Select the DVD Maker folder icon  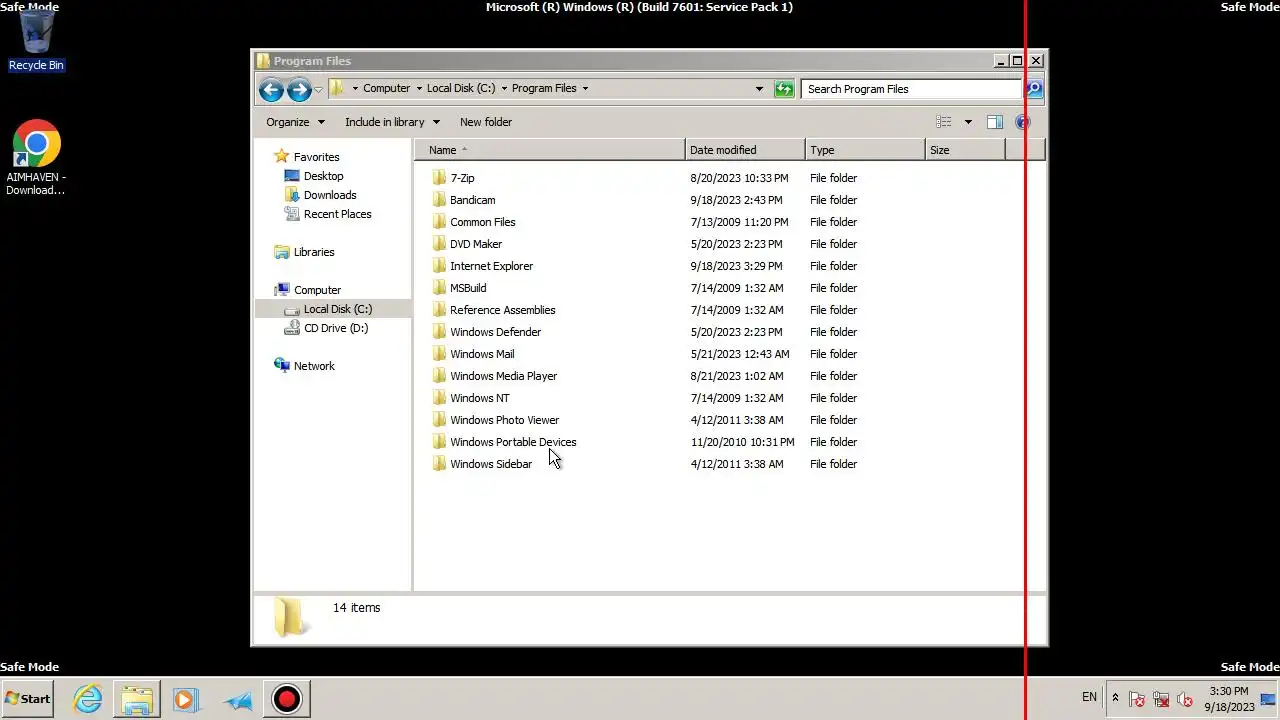[x=438, y=244]
